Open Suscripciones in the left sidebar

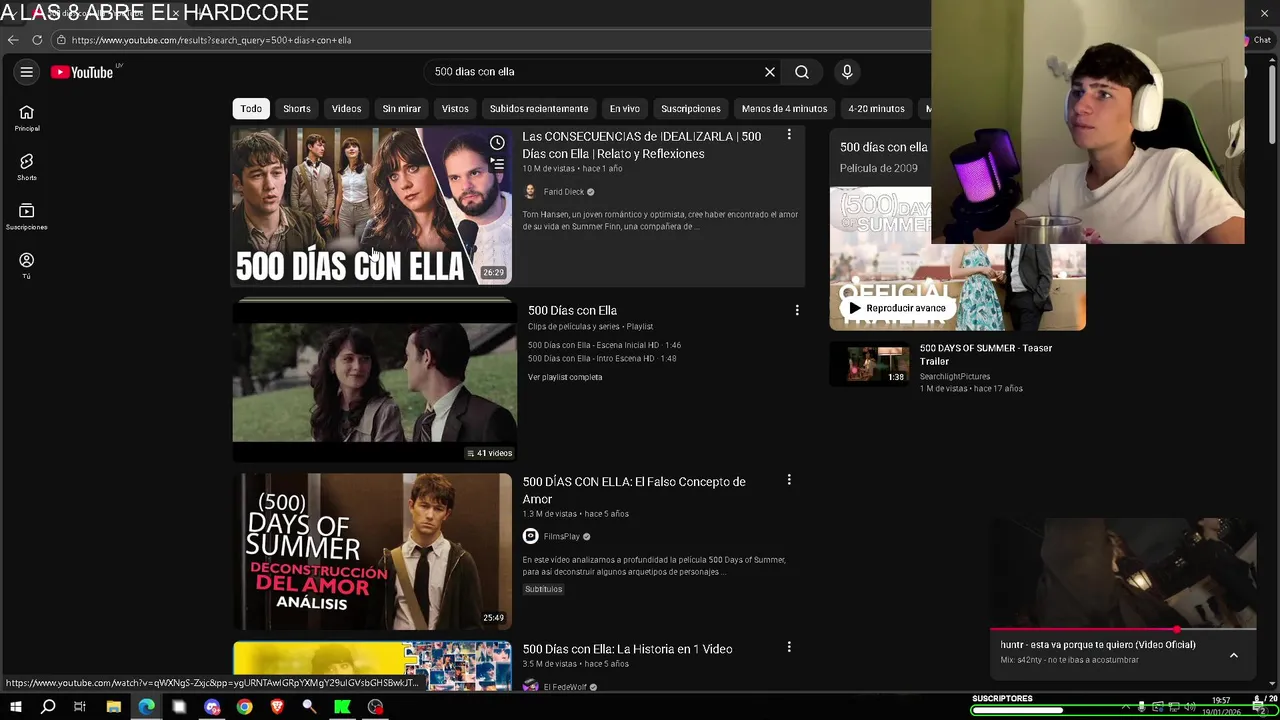27,216
